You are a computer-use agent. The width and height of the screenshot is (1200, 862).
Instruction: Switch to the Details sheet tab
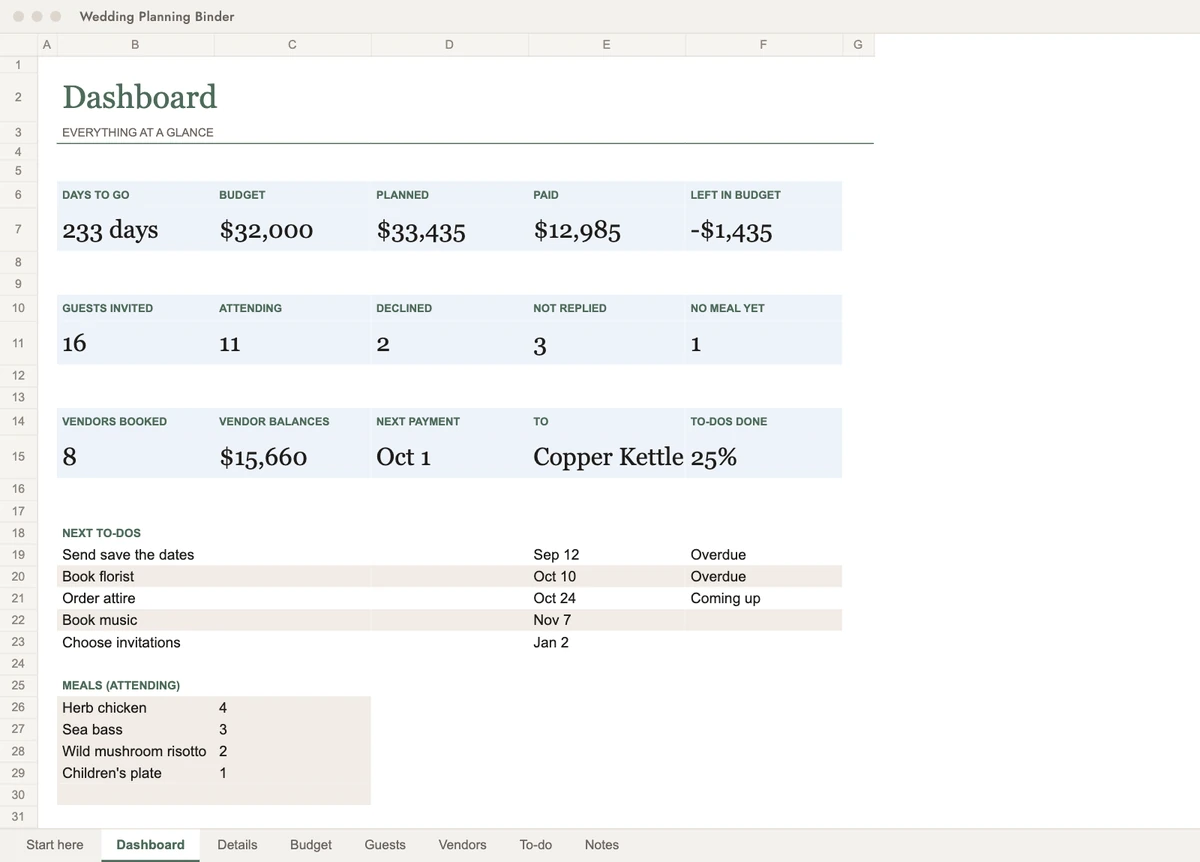tap(237, 845)
